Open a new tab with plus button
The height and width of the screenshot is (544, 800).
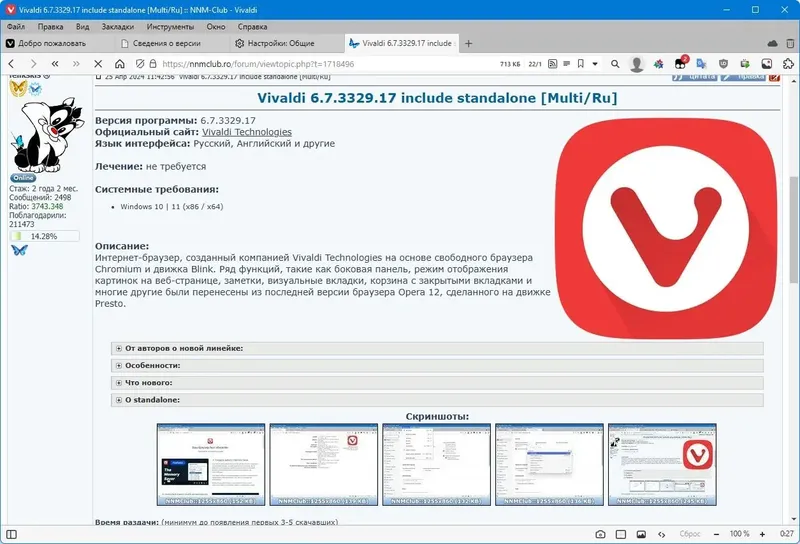coord(468,43)
